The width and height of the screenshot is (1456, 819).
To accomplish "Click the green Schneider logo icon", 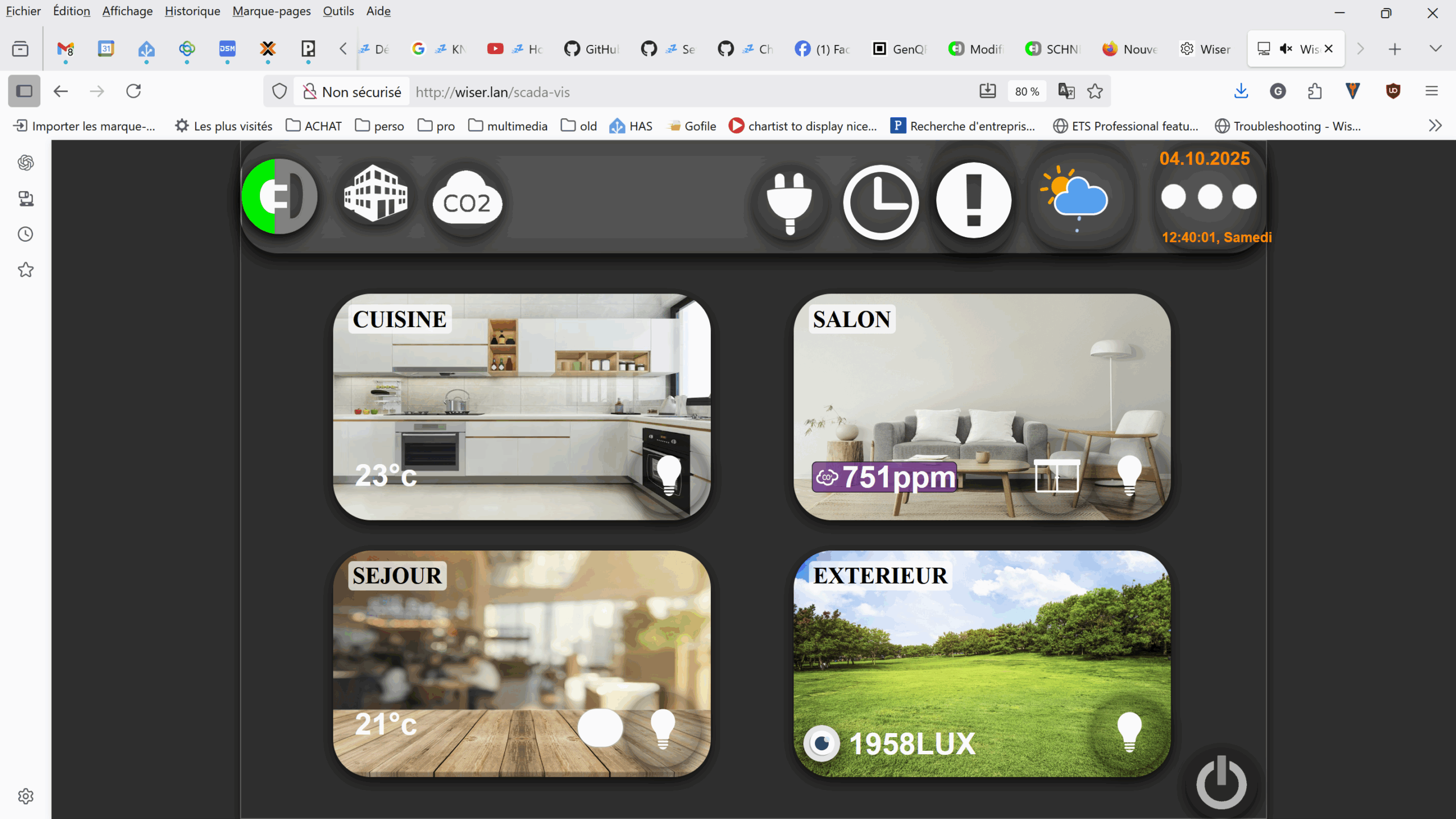I will coord(279,196).
